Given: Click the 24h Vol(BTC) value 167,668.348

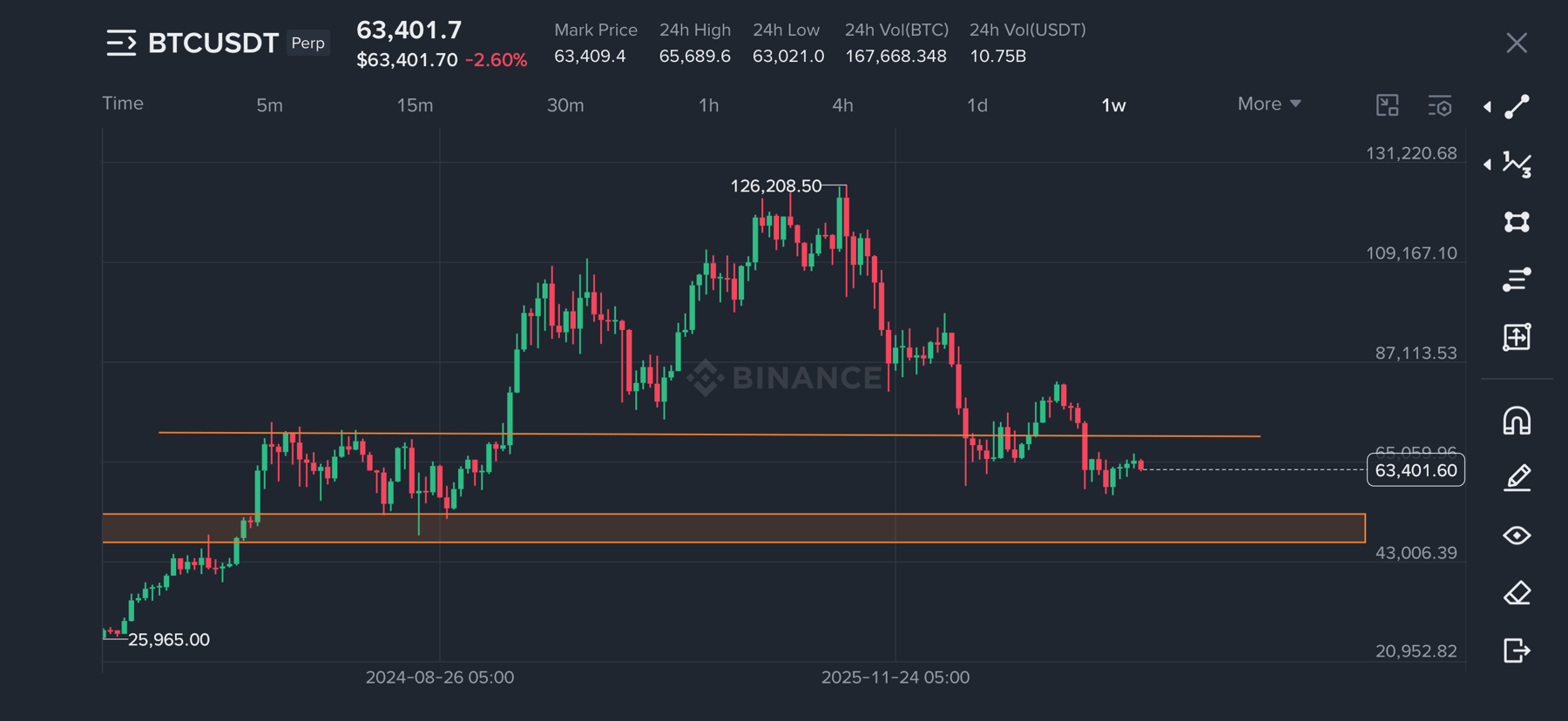Looking at the screenshot, I should click(896, 56).
